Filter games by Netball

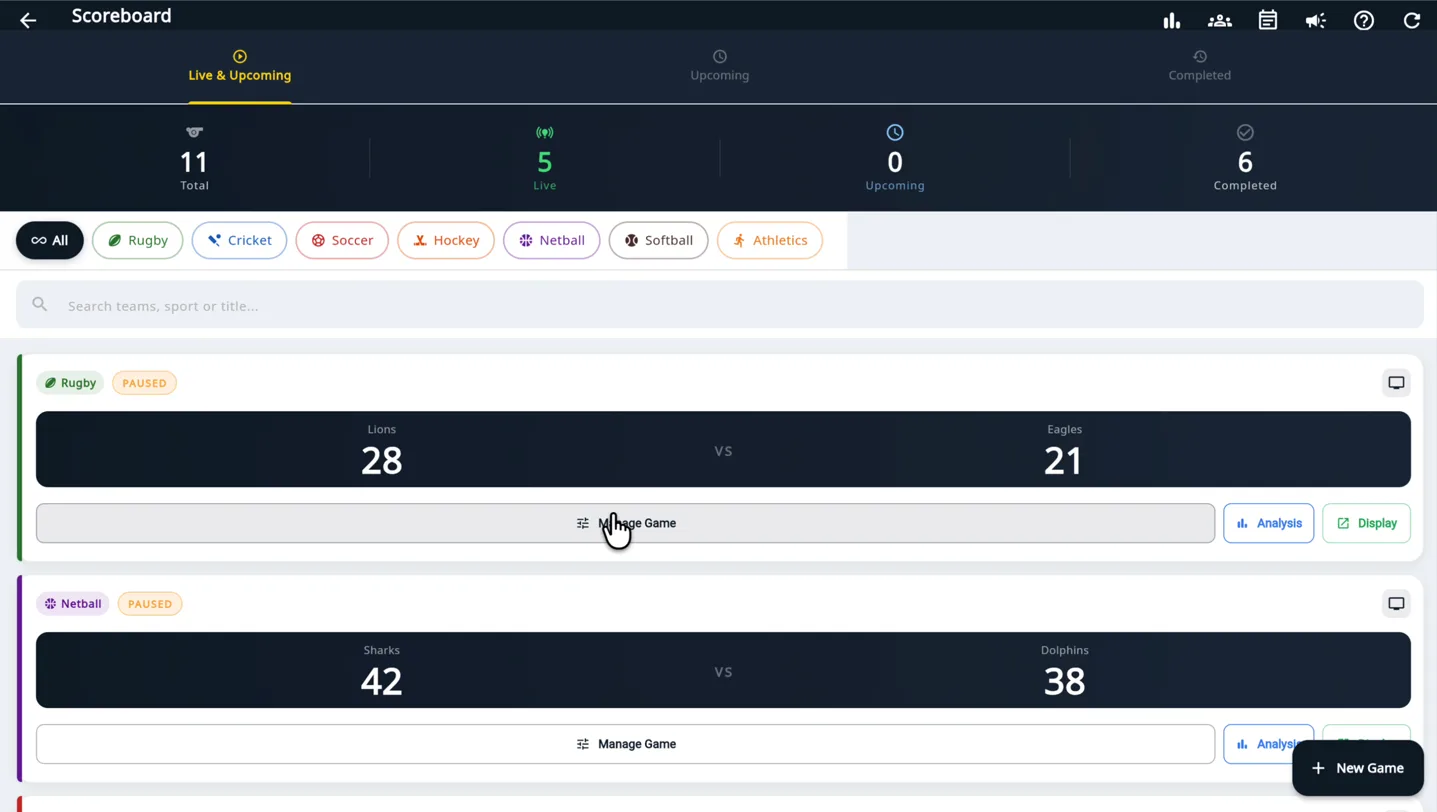click(x=552, y=240)
